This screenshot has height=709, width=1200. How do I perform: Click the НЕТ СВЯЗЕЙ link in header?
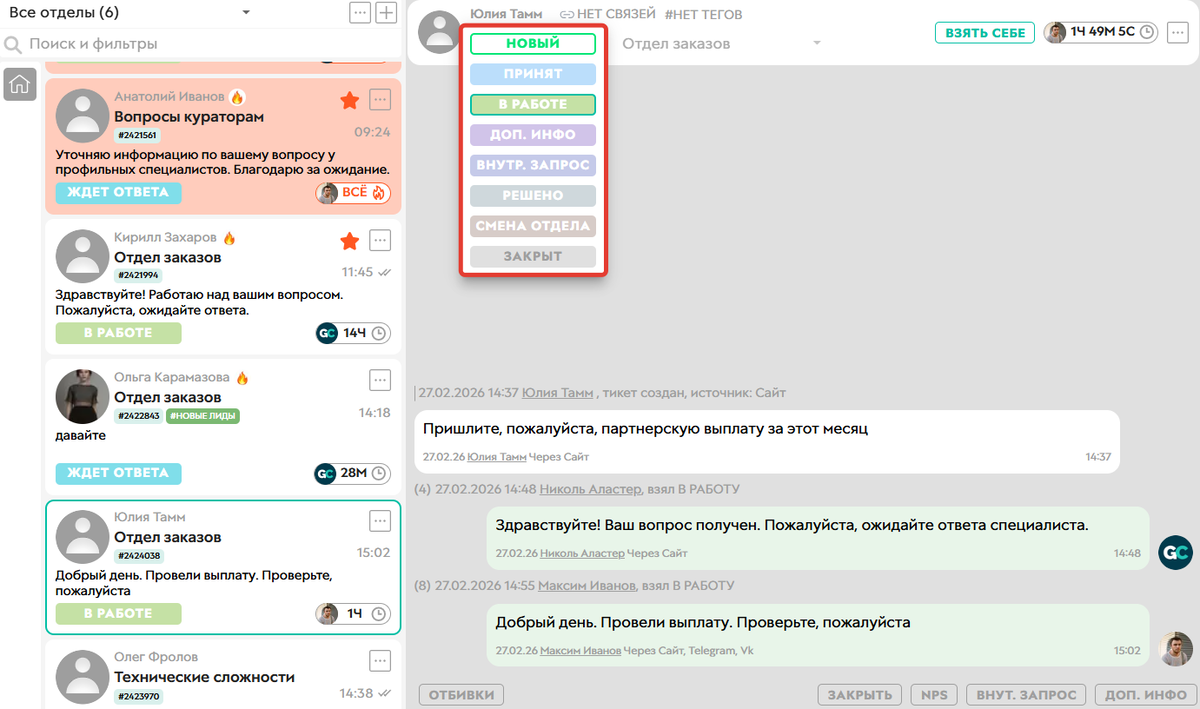608,14
